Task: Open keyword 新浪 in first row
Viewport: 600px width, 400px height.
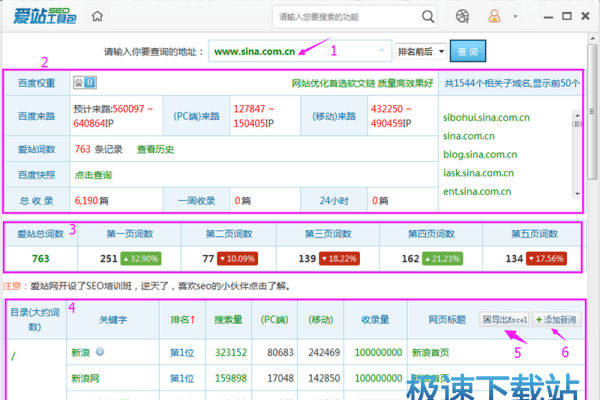Action: 81,353
